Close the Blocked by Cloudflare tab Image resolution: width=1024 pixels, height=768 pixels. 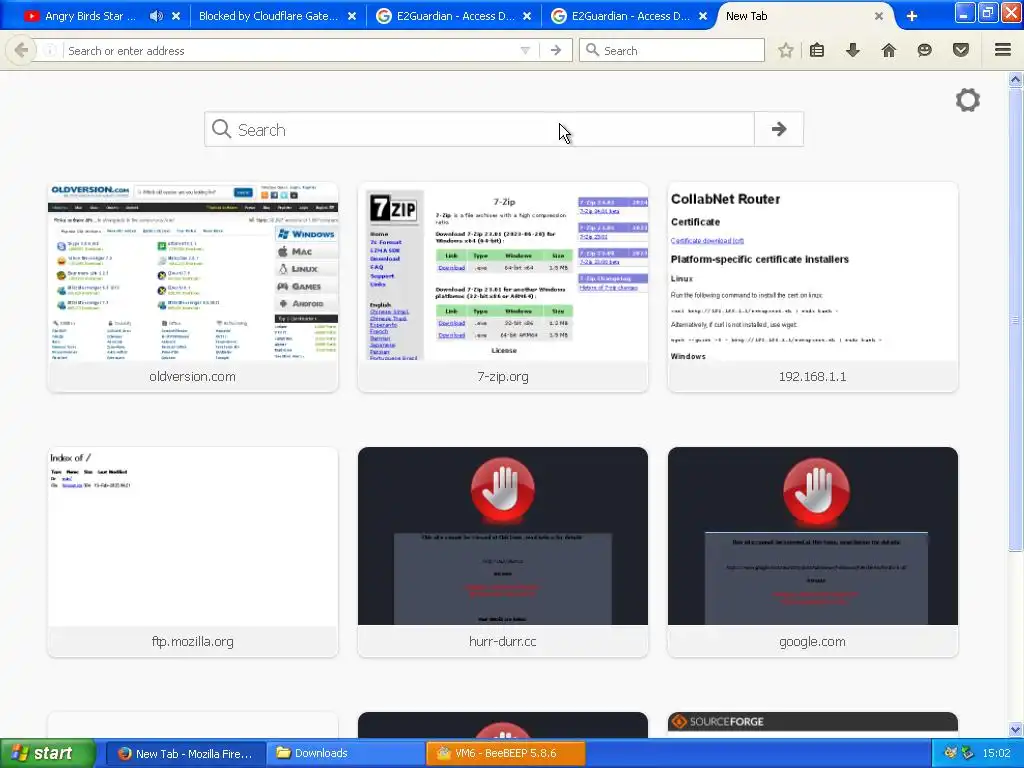(x=352, y=16)
